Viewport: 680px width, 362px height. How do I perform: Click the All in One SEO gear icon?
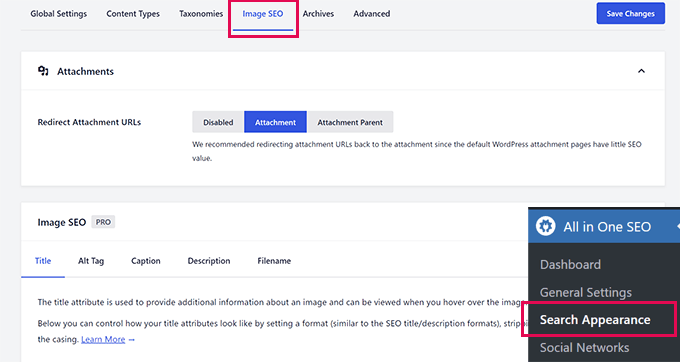(x=546, y=226)
